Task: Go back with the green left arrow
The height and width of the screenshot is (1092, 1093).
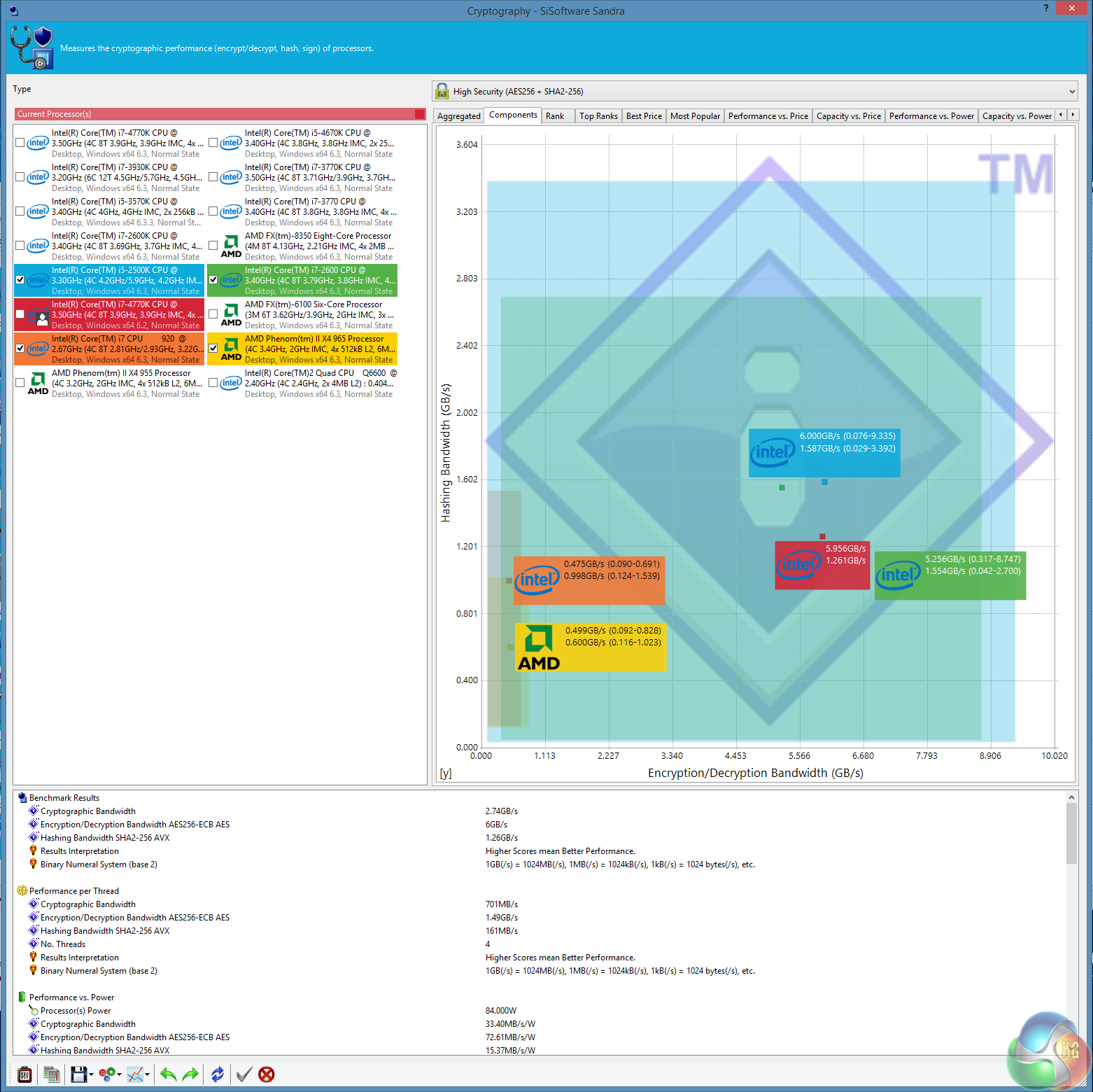Action: (x=168, y=1074)
